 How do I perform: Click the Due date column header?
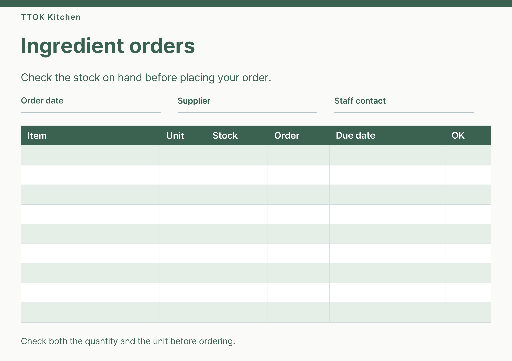point(356,136)
